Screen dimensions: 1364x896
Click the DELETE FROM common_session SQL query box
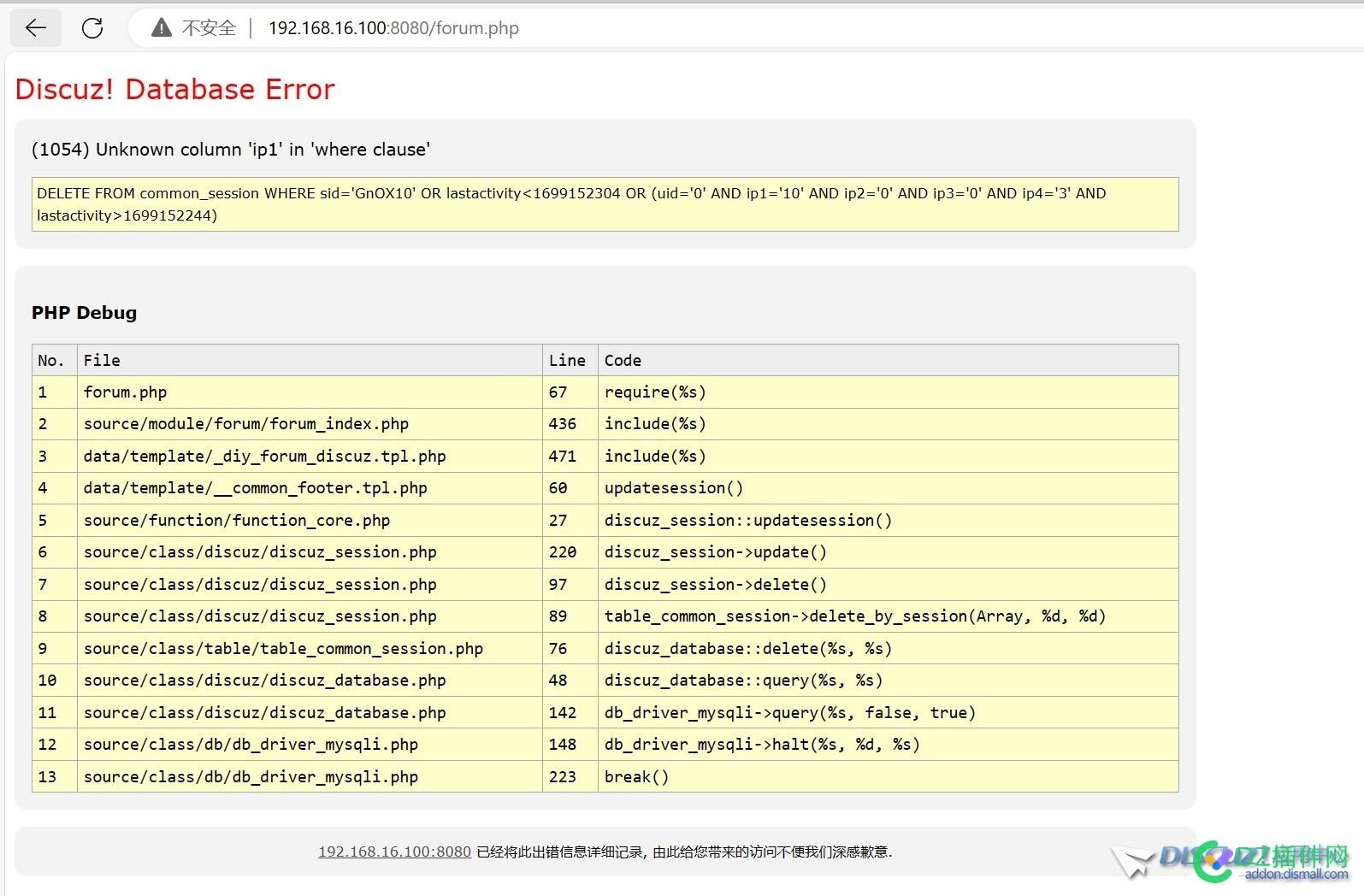[x=605, y=204]
